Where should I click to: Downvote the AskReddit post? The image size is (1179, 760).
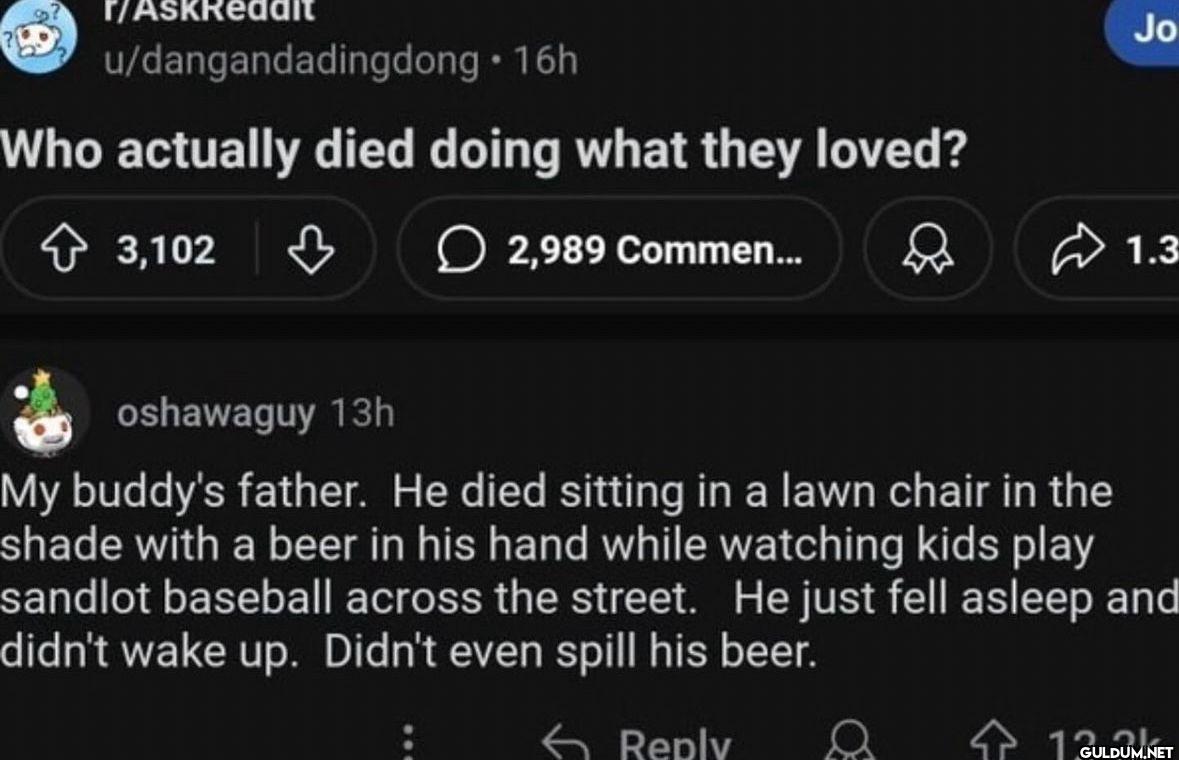(x=310, y=249)
